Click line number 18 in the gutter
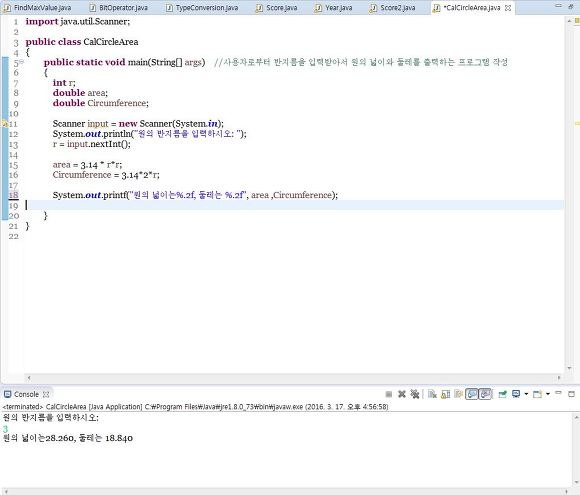 [13, 195]
